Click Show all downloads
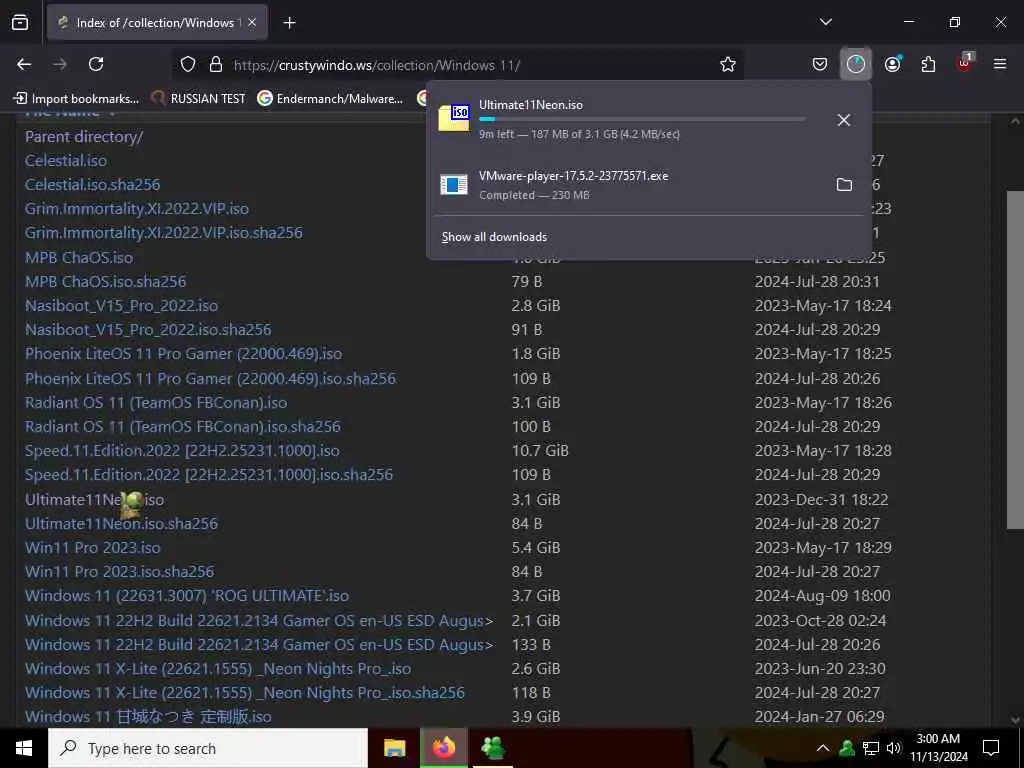Image resolution: width=1024 pixels, height=768 pixels. [x=494, y=237]
